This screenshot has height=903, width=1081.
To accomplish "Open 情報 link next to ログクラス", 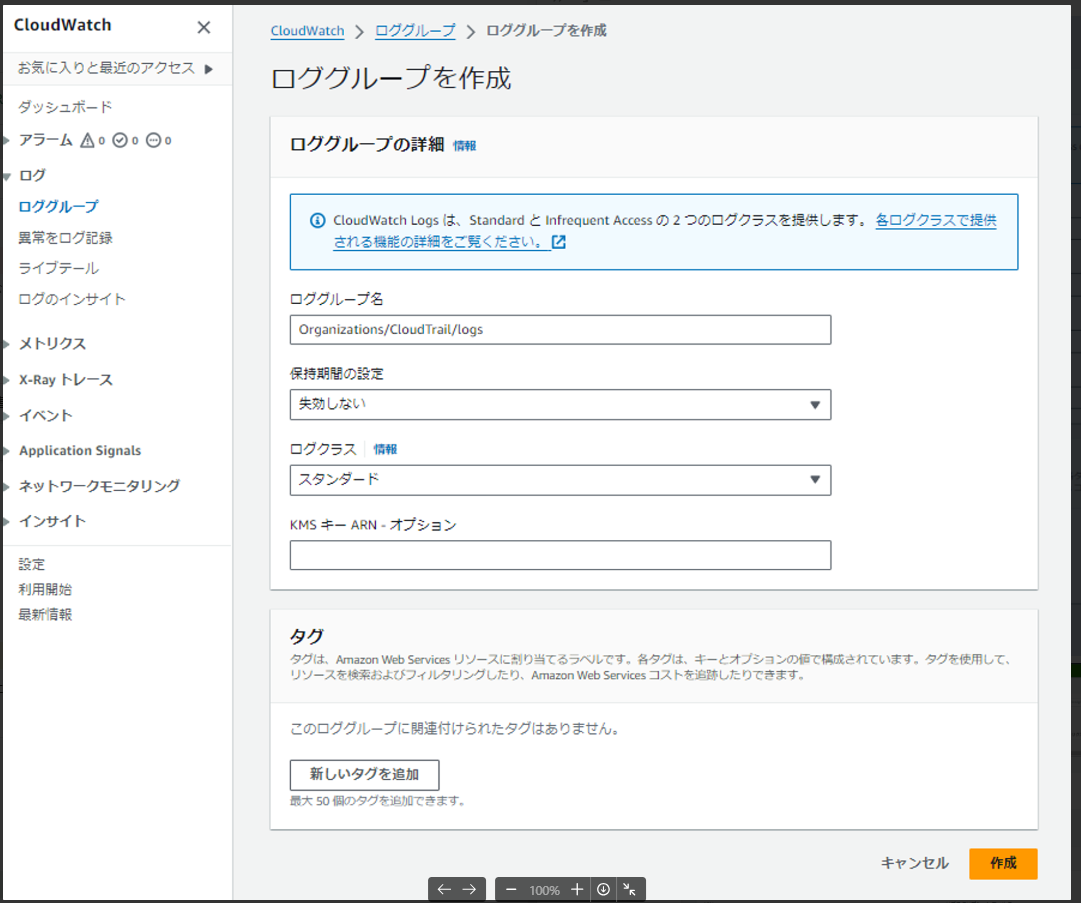I will tap(385, 449).
